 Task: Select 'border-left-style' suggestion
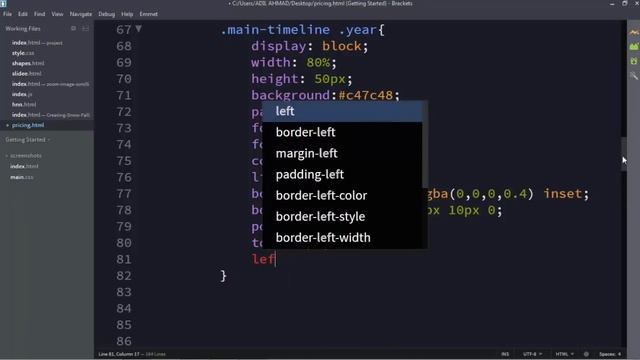click(x=342, y=217)
